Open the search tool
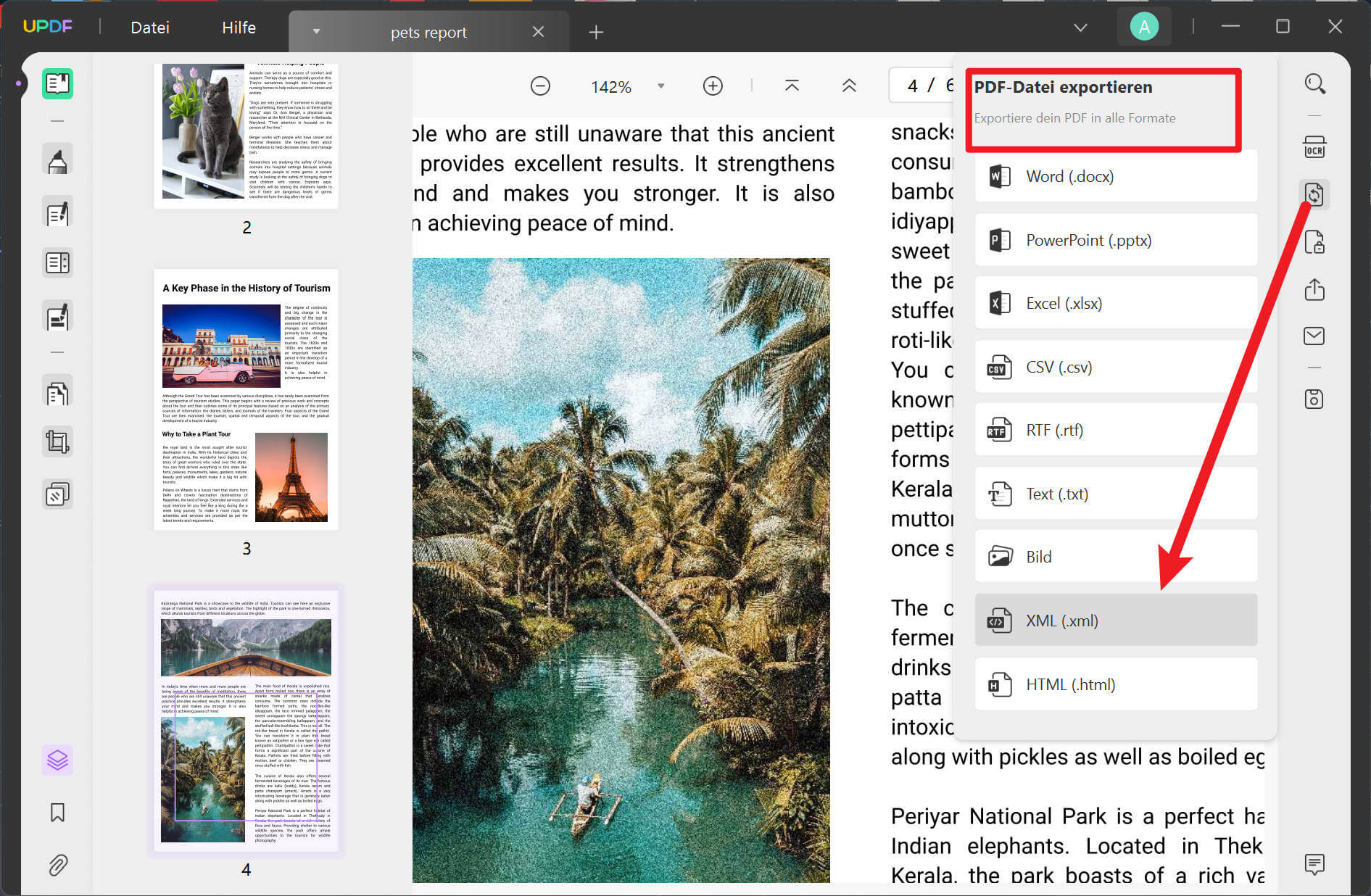This screenshot has width=1371, height=896. click(1315, 83)
